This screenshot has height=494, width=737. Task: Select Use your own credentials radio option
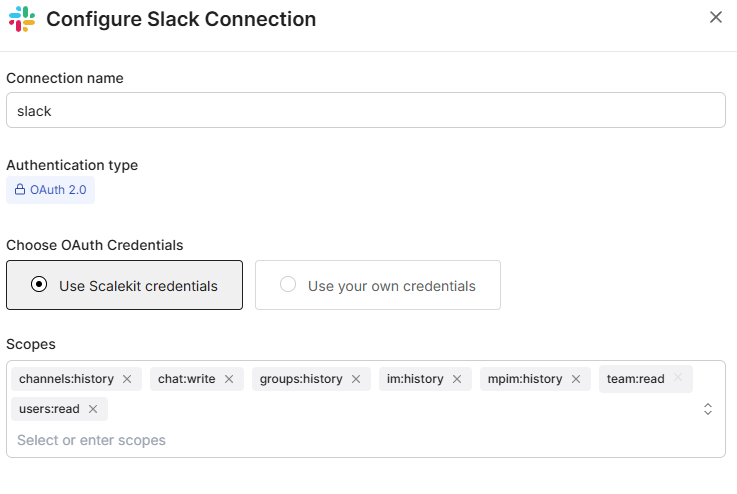tap(288, 285)
